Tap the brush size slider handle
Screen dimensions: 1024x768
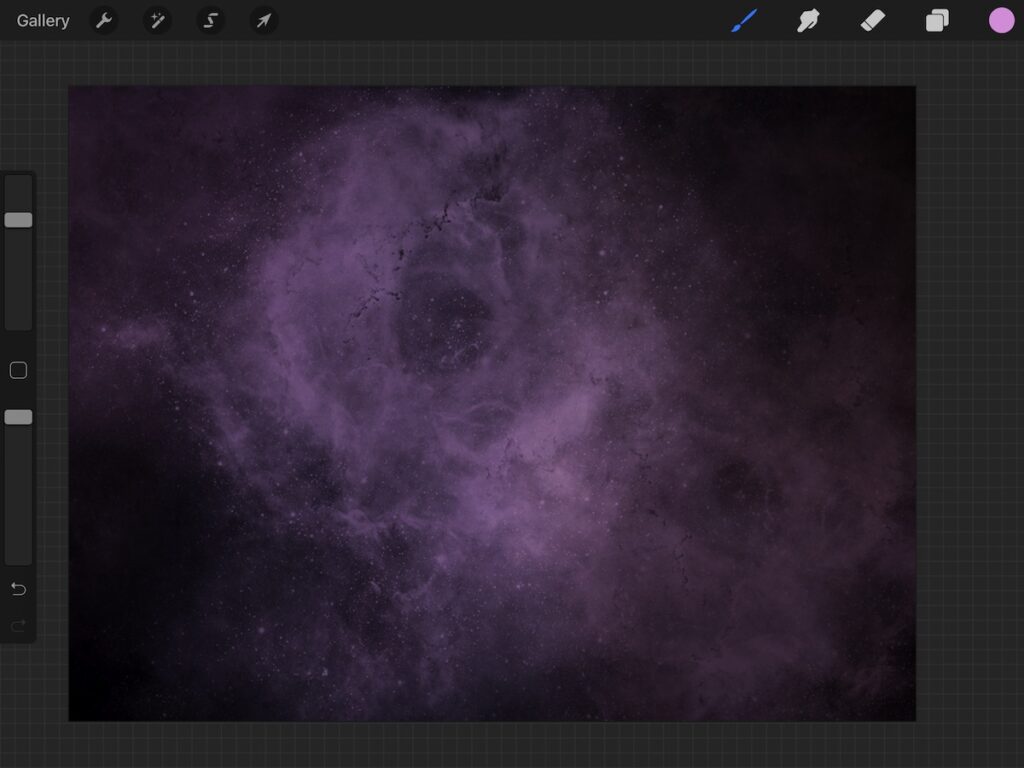tap(18, 219)
